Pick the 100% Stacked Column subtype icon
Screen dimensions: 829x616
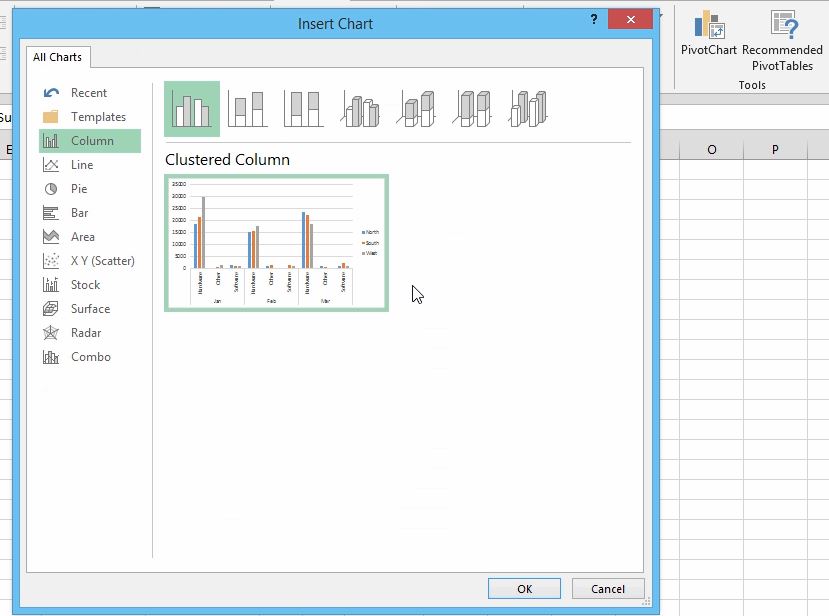click(304, 108)
